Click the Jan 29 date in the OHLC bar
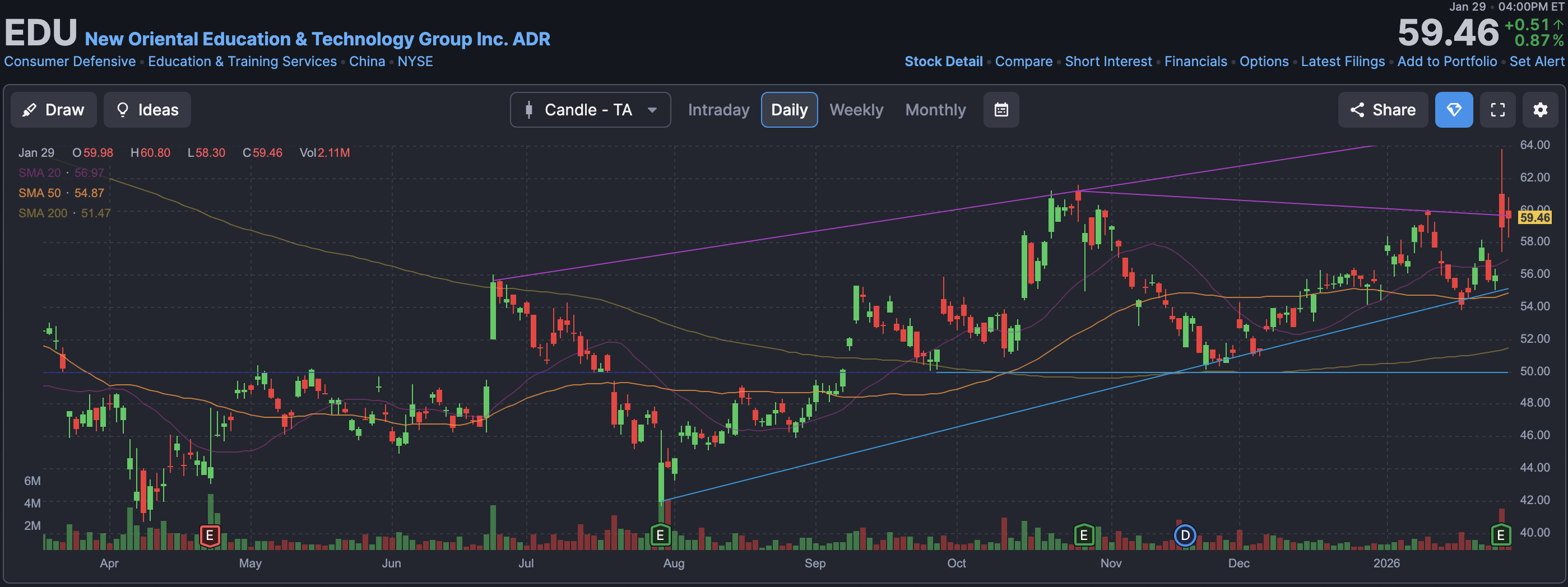 click(36, 153)
